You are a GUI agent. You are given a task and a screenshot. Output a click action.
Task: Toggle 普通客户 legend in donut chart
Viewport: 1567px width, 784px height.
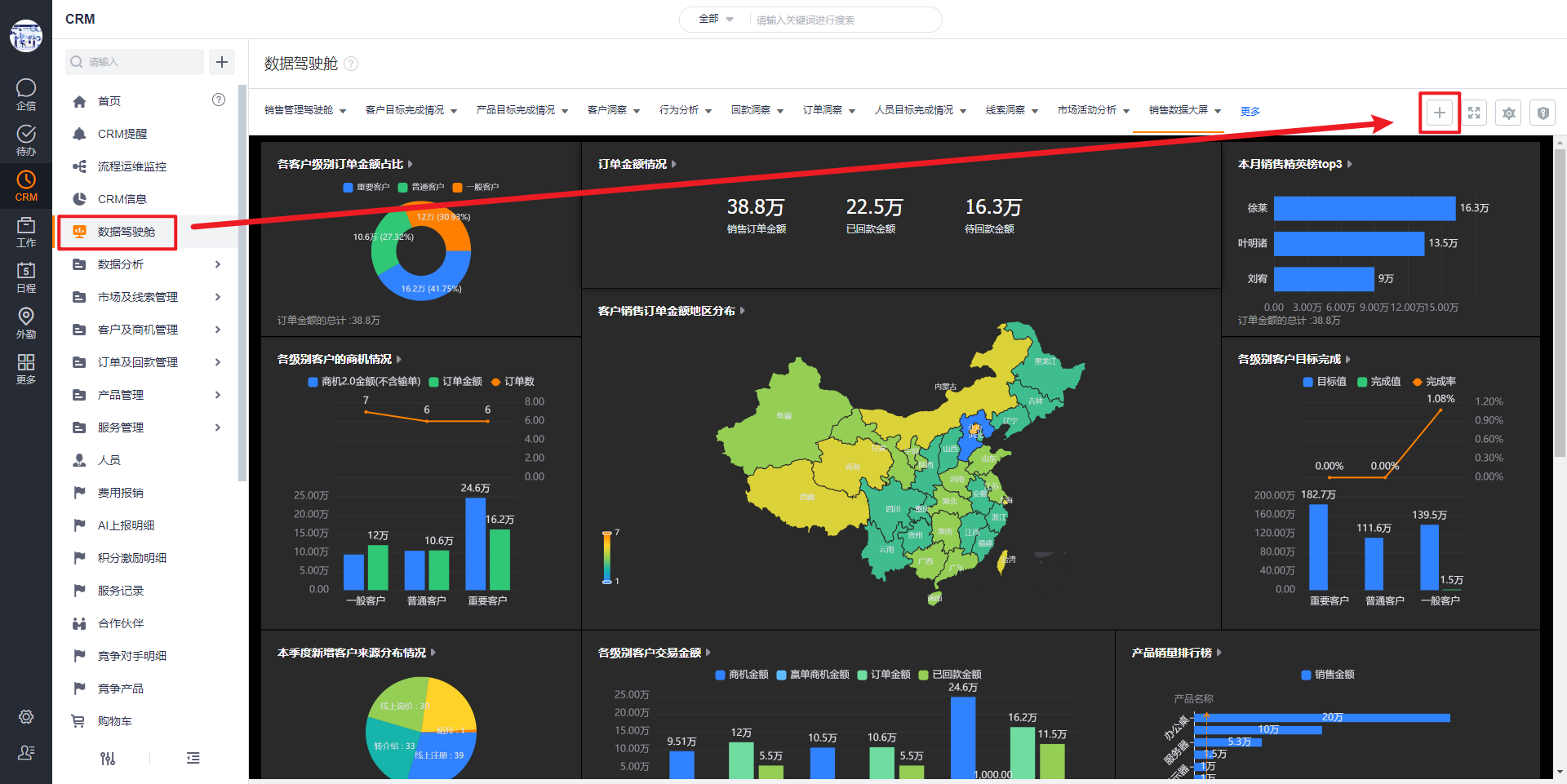[x=421, y=187]
